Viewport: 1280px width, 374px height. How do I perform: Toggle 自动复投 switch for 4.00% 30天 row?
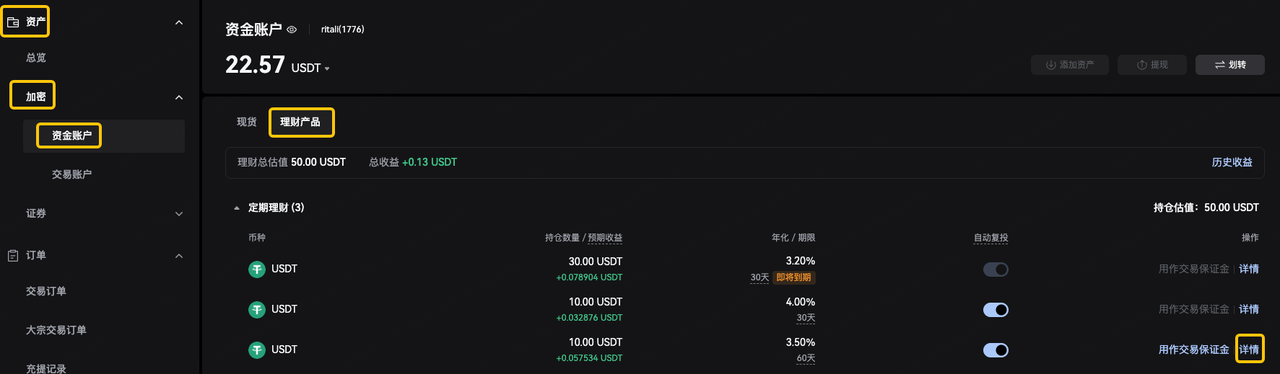click(x=995, y=310)
